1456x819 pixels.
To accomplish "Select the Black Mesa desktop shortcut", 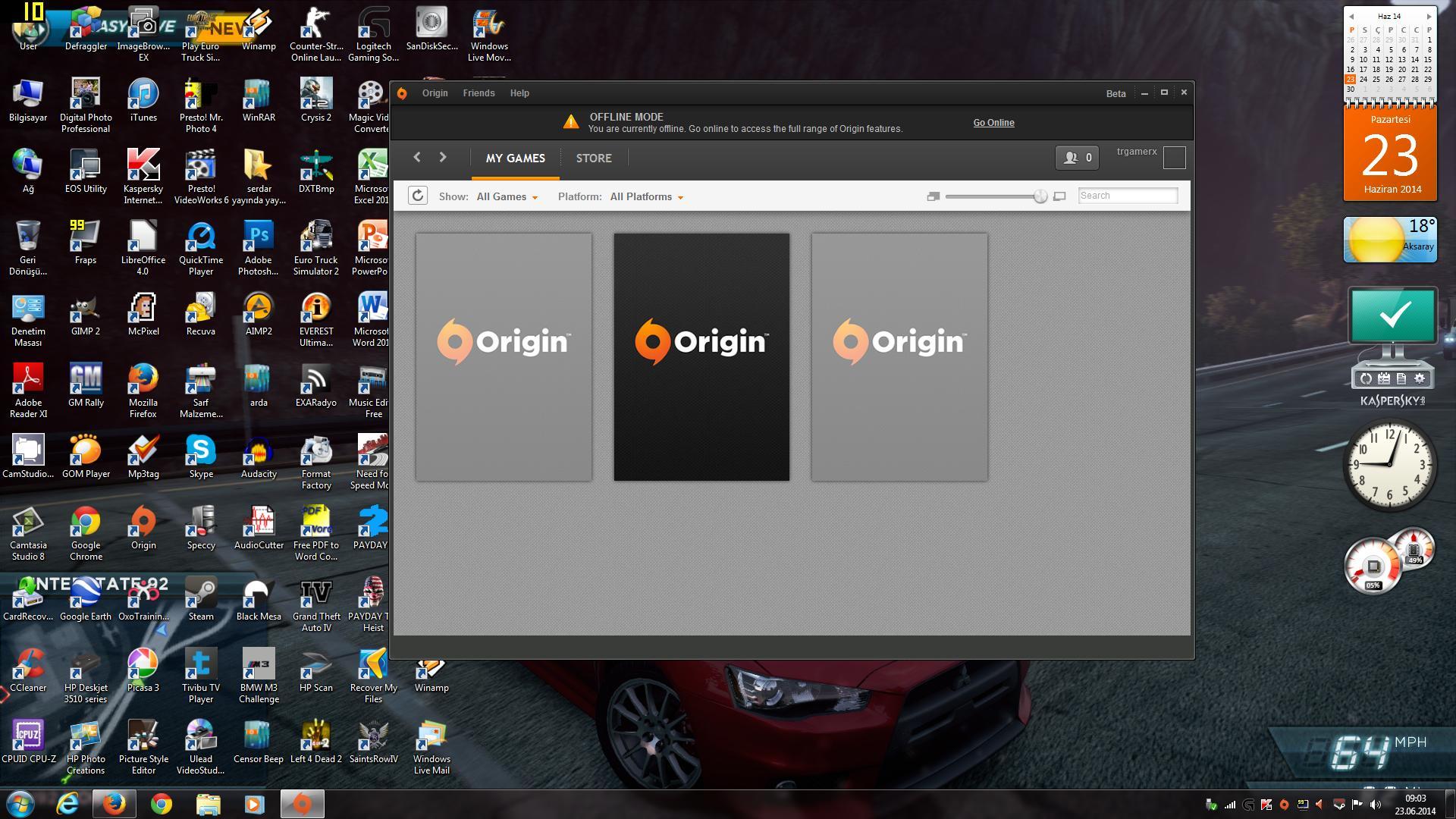I will tap(259, 599).
